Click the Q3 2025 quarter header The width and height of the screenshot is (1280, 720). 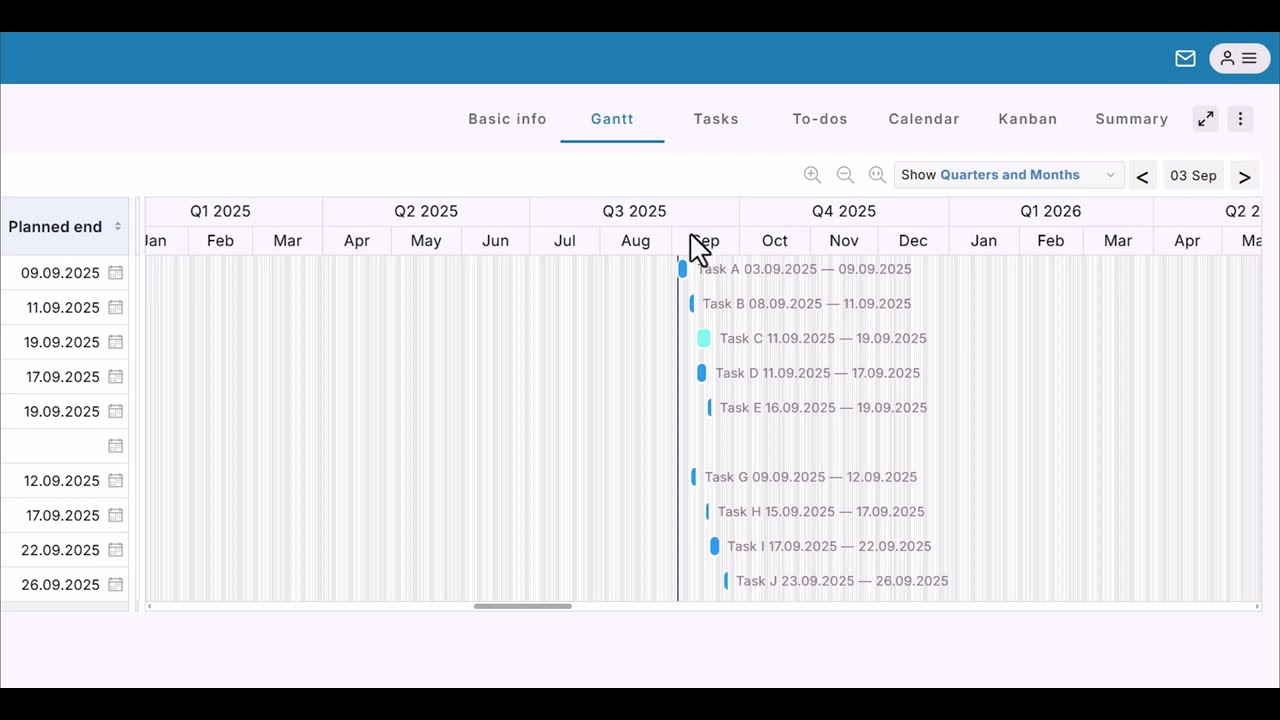click(x=634, y=211)
